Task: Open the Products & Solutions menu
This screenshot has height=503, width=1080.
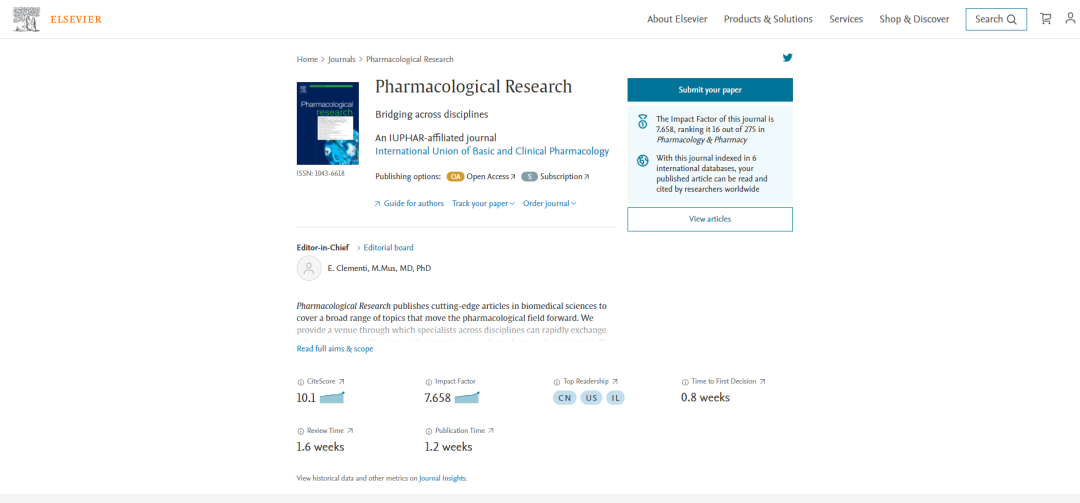Action: click(x=768, y=19)
